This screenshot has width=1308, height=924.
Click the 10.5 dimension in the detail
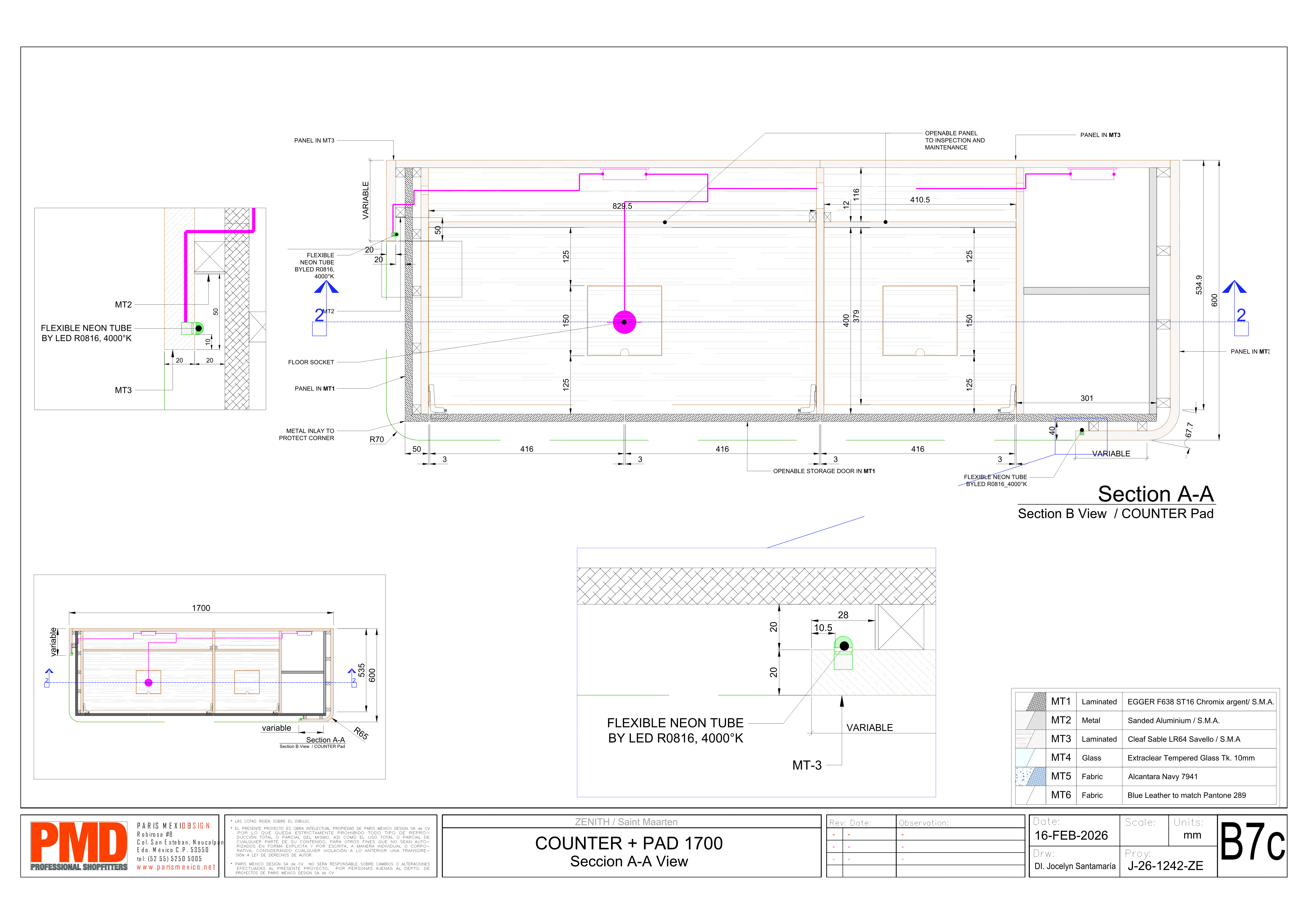[823, 628]
